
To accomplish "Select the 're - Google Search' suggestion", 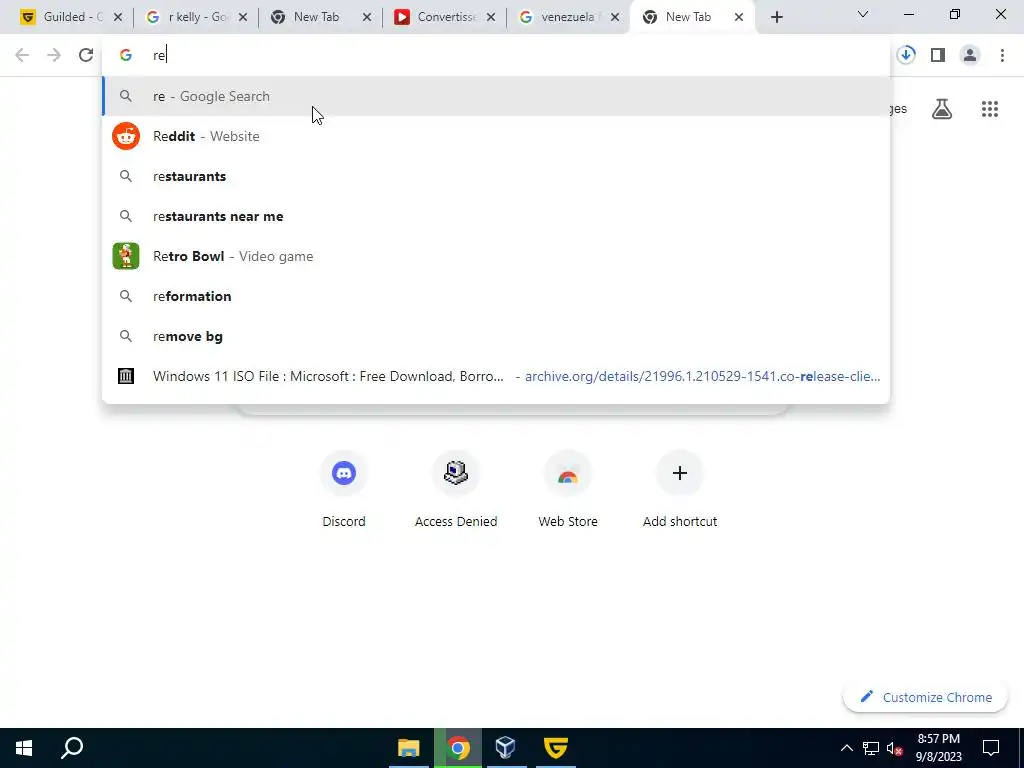I will click(496, 96).
